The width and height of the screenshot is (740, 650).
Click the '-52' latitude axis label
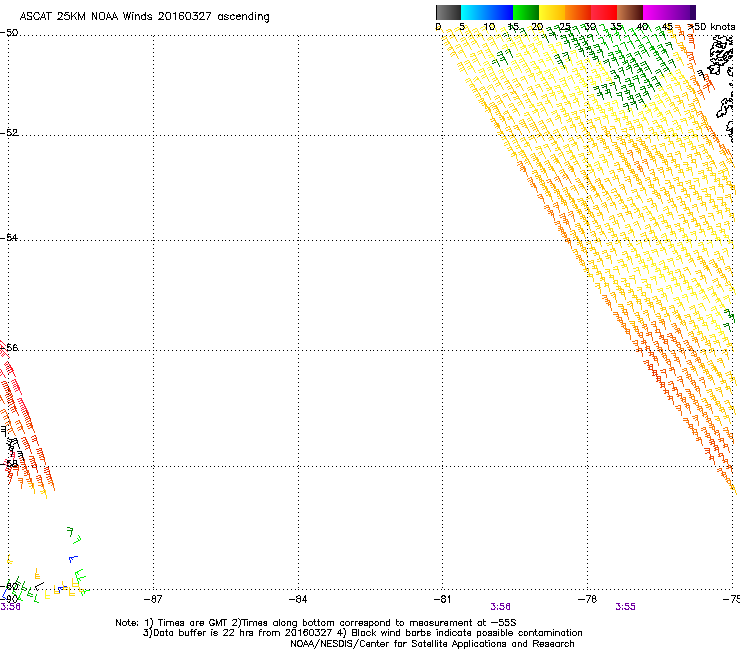(x=9, y=133)
